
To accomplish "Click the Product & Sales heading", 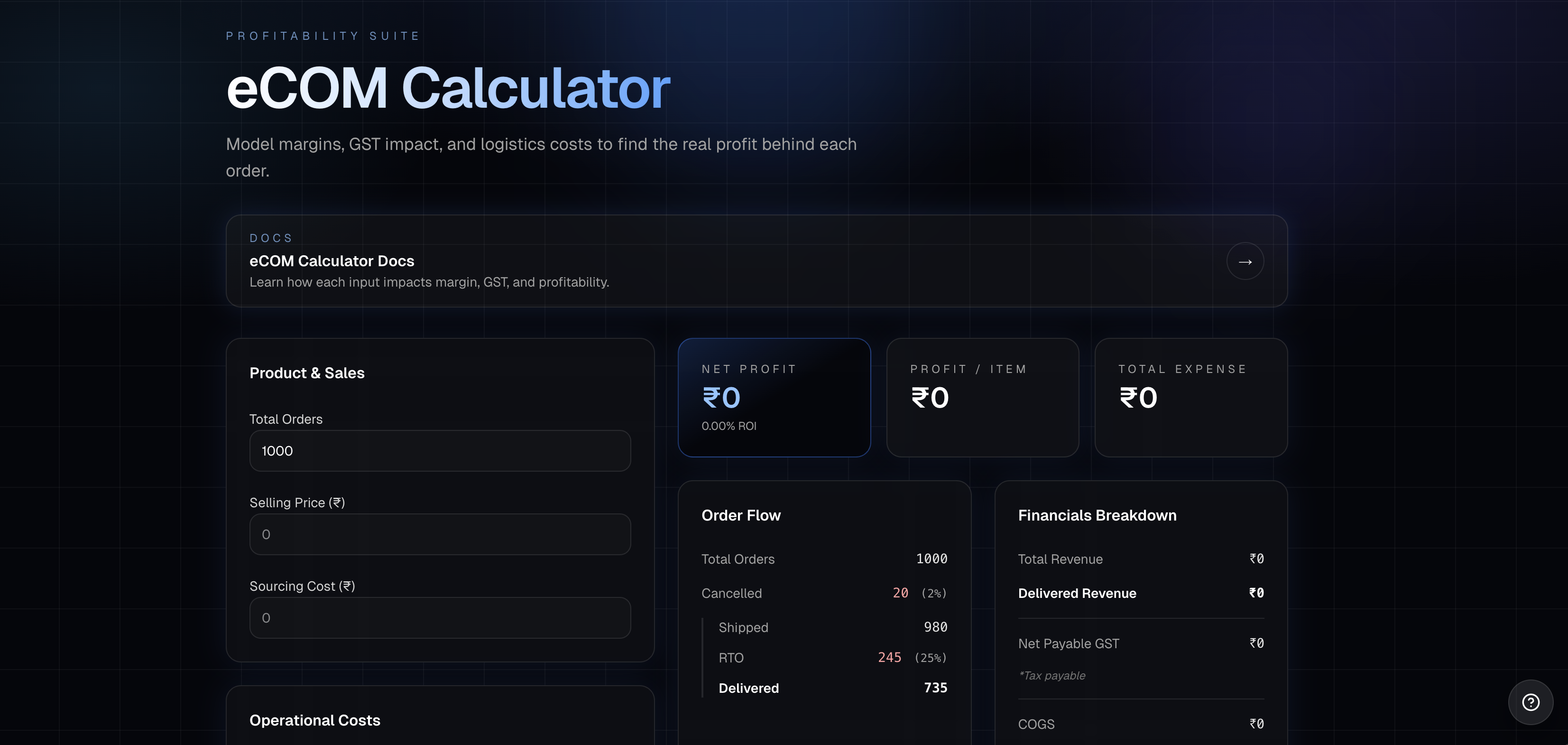I will click(307, 373).
